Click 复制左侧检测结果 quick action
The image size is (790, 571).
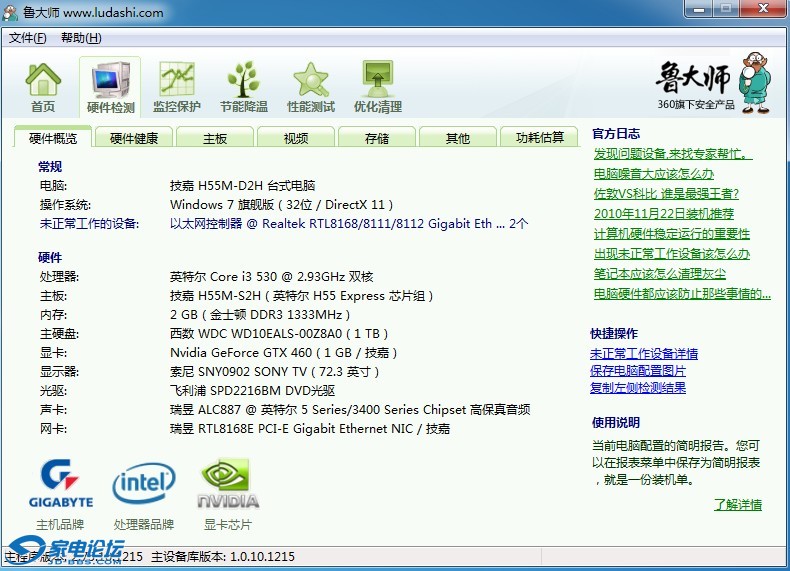(x=638, y=388)
